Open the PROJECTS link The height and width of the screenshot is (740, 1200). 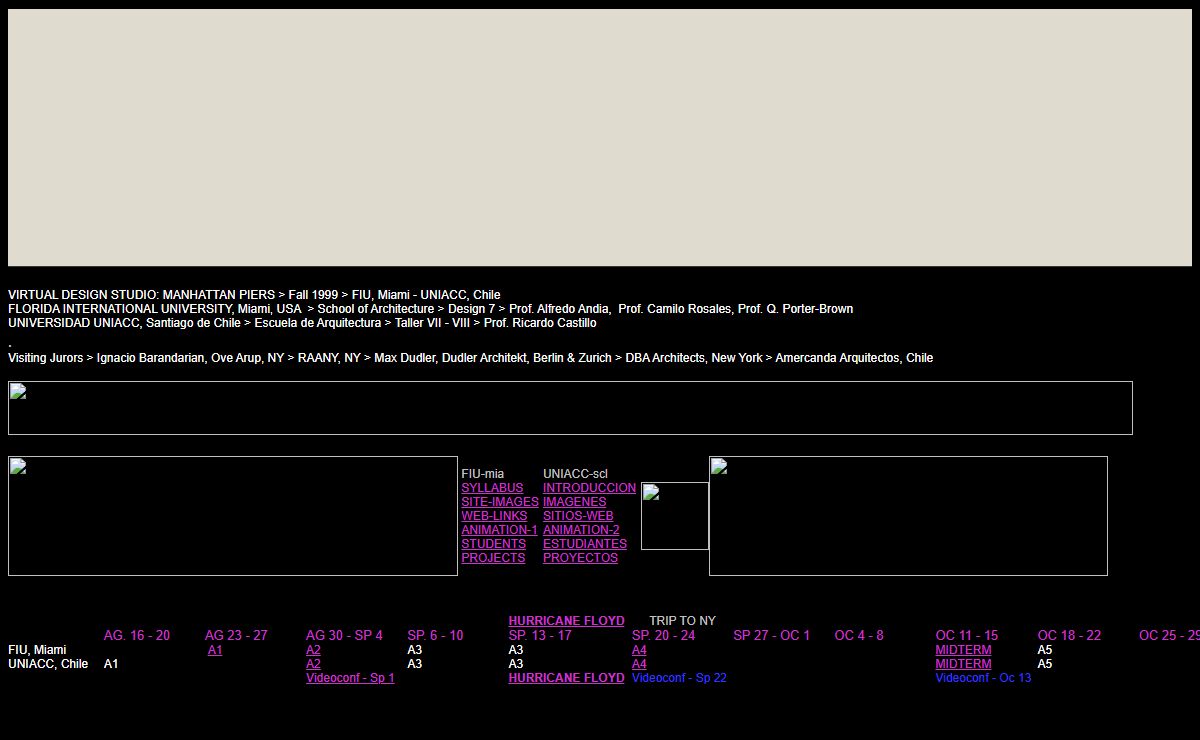493,558
